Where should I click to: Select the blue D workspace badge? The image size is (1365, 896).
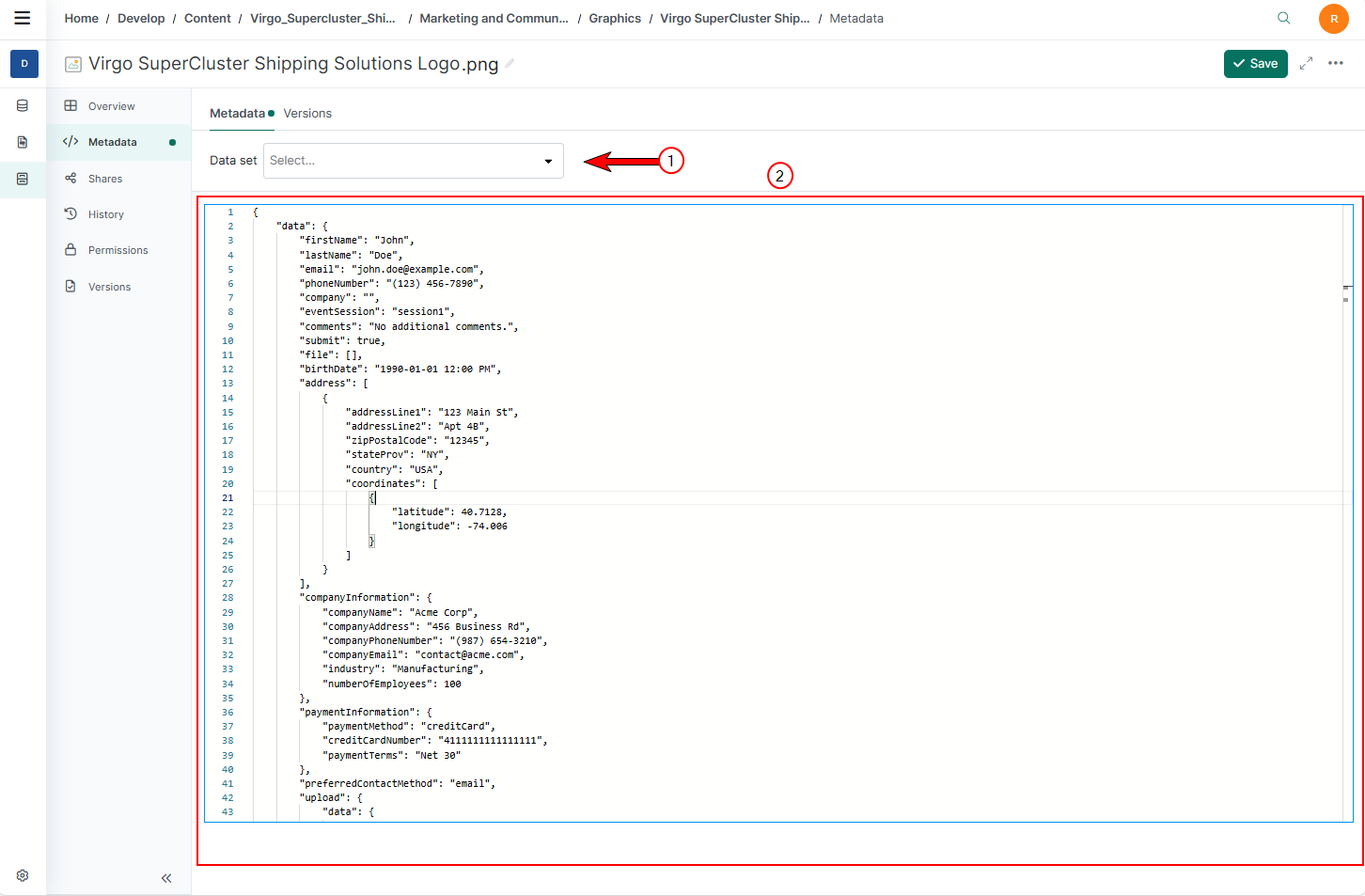tap(24, 64)
